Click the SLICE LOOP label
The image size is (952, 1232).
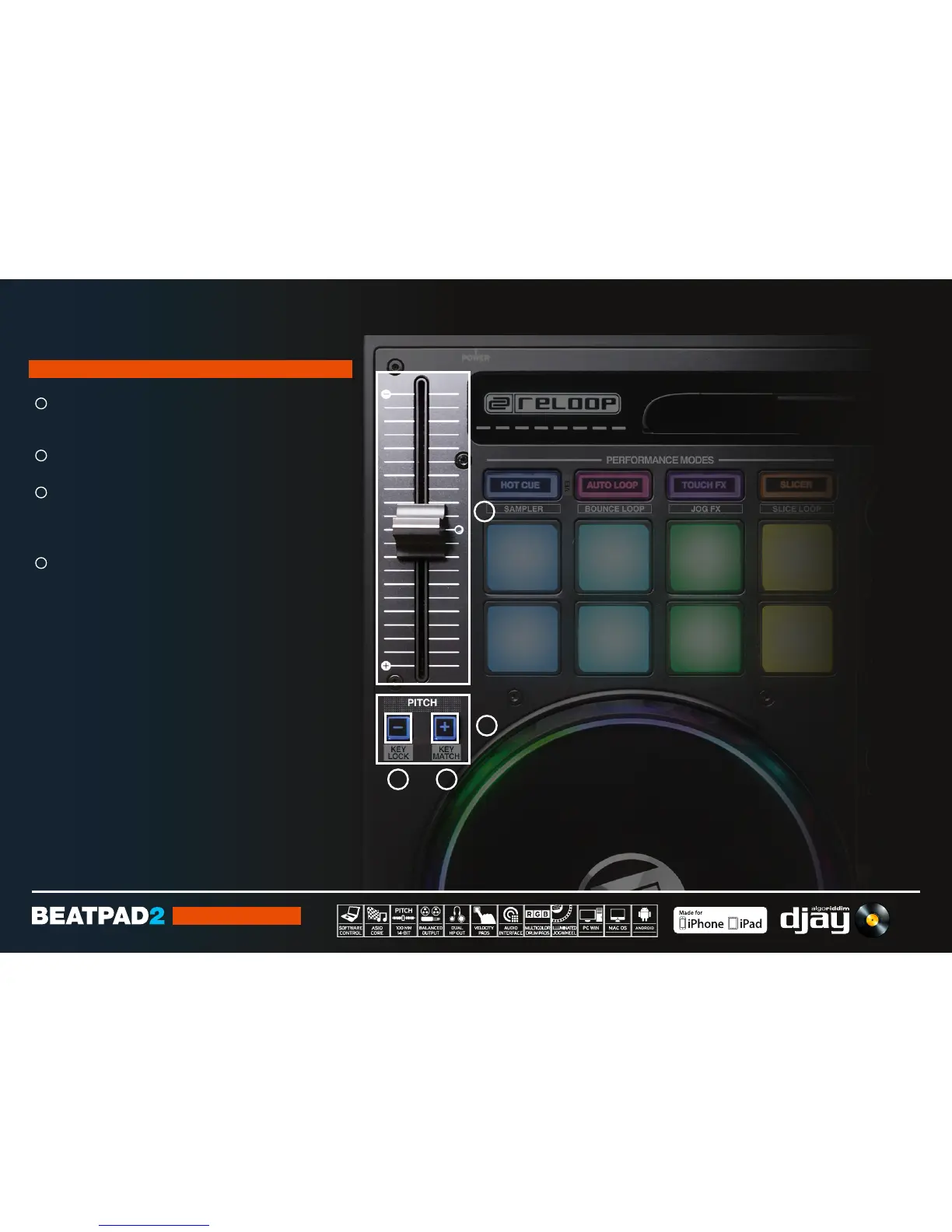pyautogui.click(x=796, y=509)
